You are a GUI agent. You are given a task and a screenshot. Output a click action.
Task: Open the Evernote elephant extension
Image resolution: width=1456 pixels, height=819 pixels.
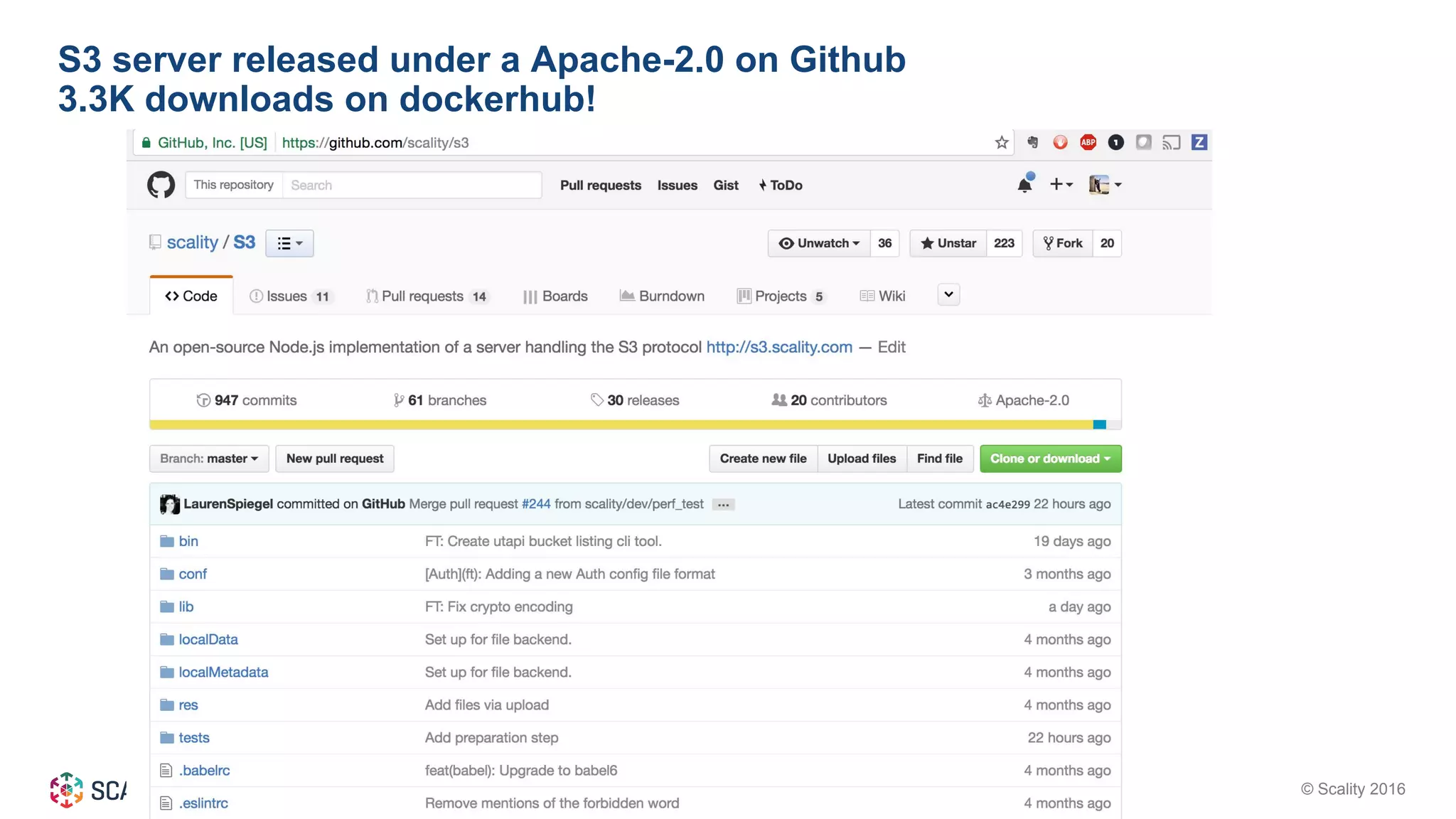click(x=1032, y=142)
